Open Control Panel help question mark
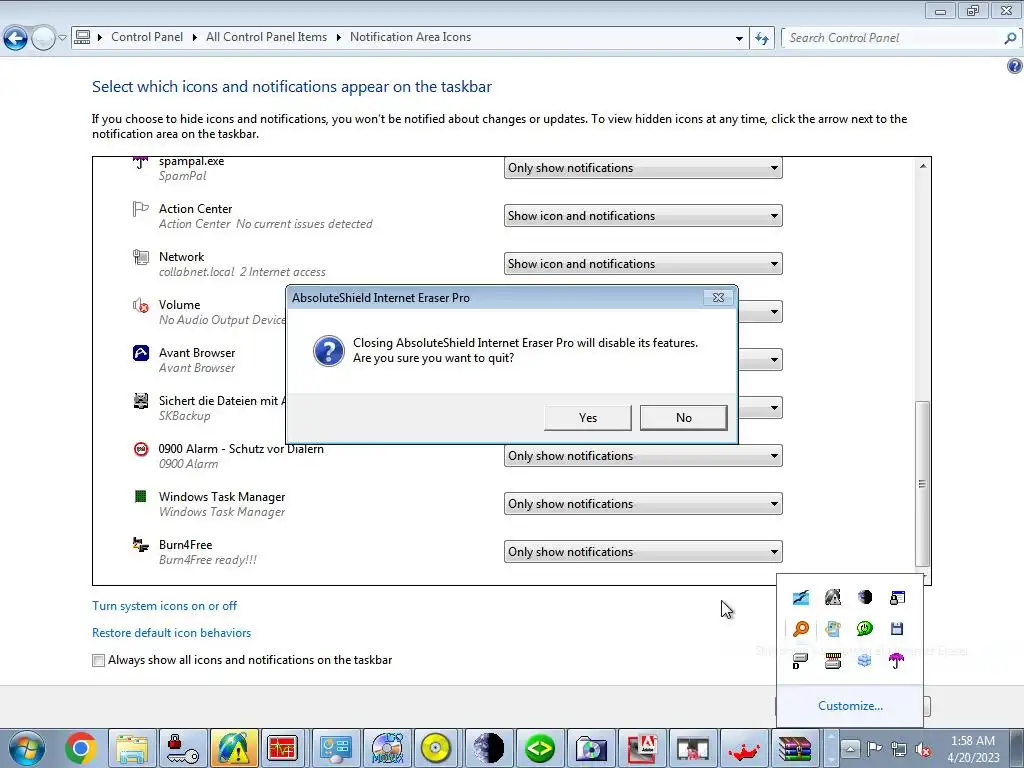1024x768 pixels. point(1015,66)
